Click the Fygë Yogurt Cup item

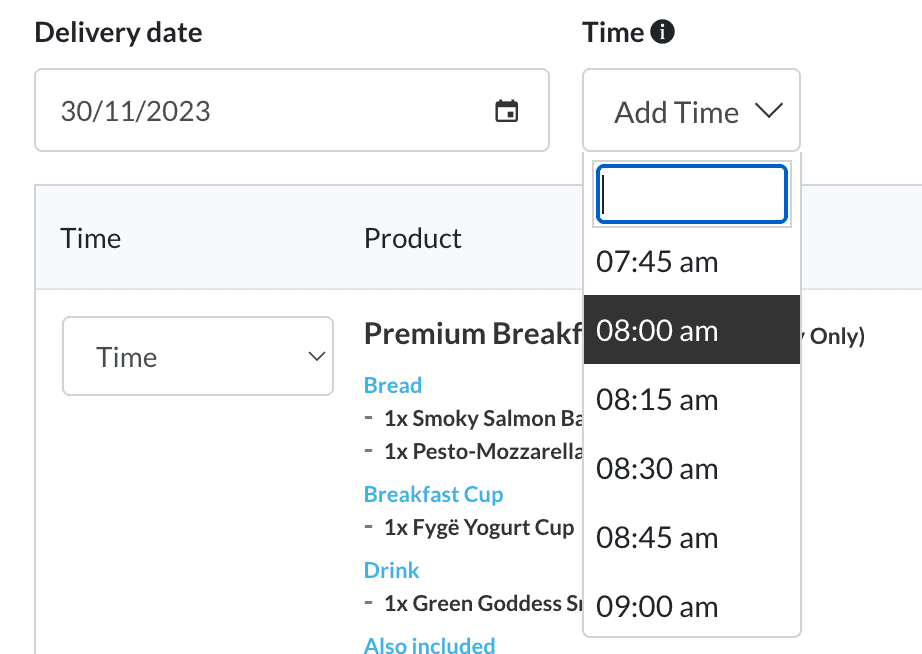pyautogui.click(x=493, y=527)
